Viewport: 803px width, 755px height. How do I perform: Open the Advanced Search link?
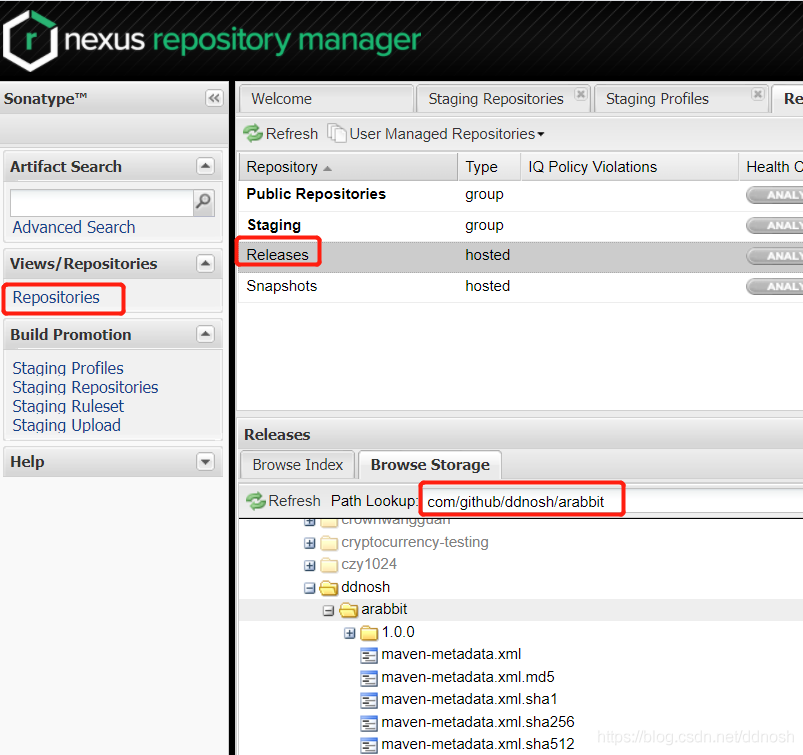point(74,227)
